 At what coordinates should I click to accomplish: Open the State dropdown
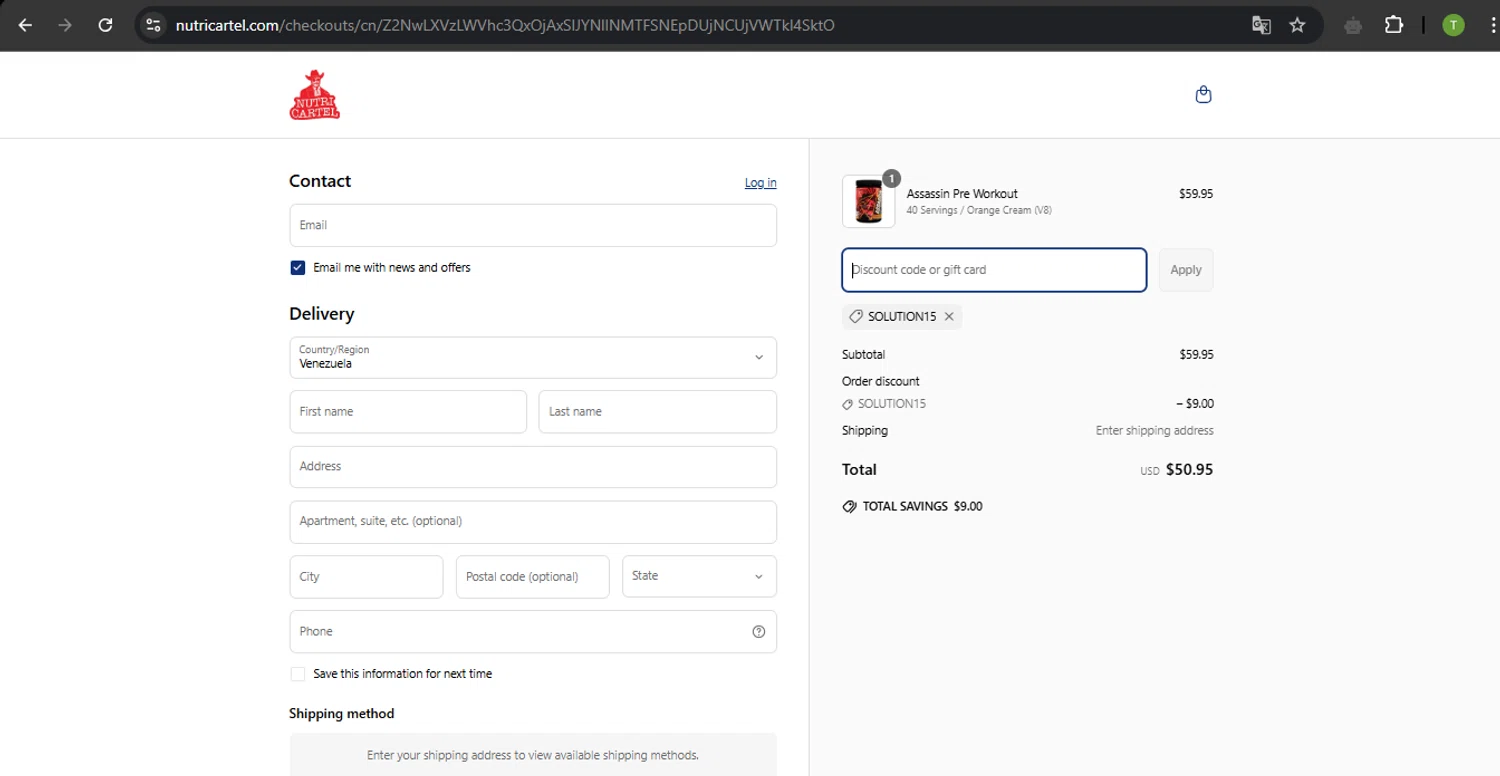699,576
